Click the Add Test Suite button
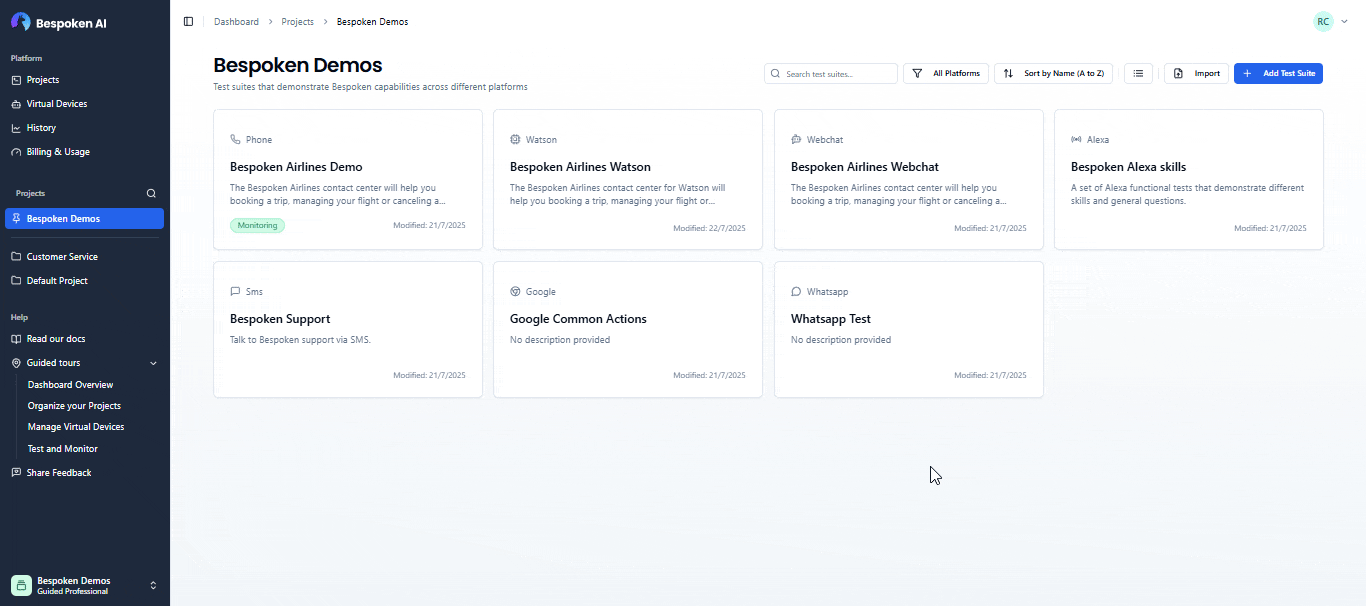This screenshot has width=1366, height=606. [x=1278, y=73]
